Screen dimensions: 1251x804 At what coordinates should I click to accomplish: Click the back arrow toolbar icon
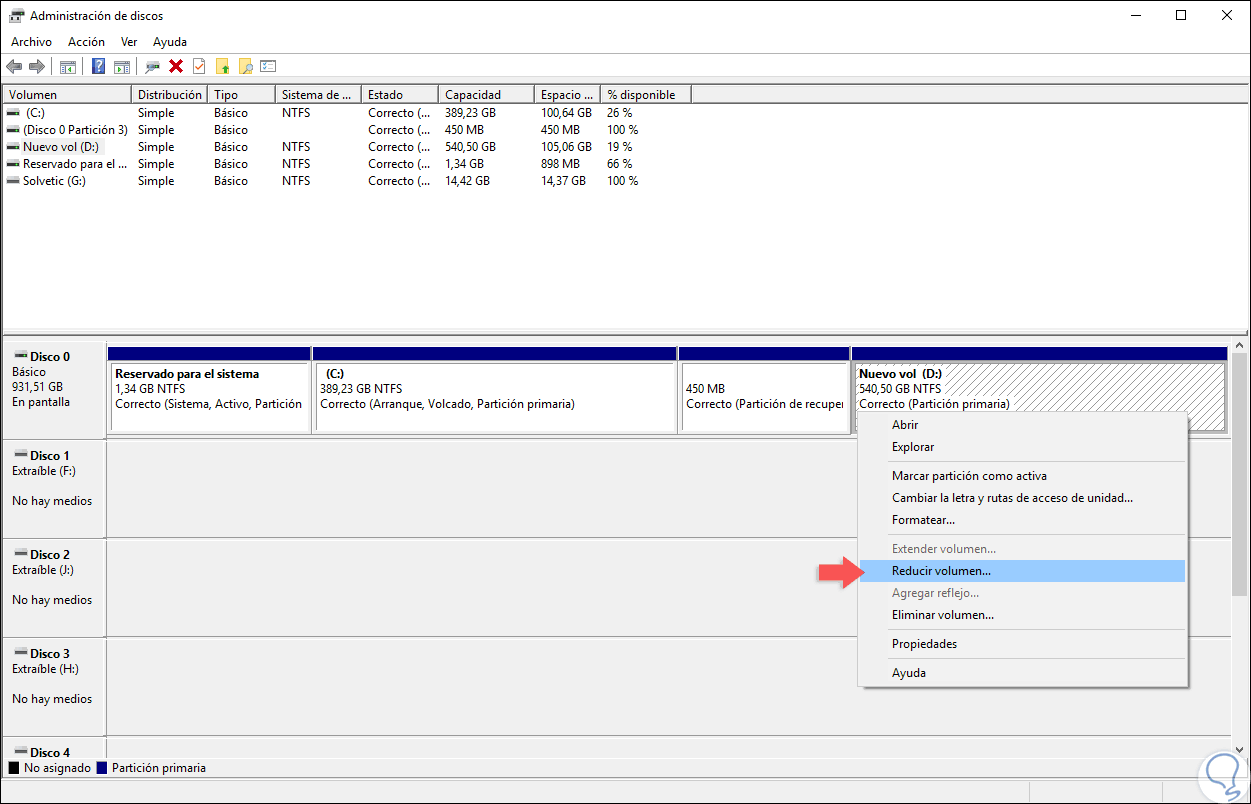point(14,67)
